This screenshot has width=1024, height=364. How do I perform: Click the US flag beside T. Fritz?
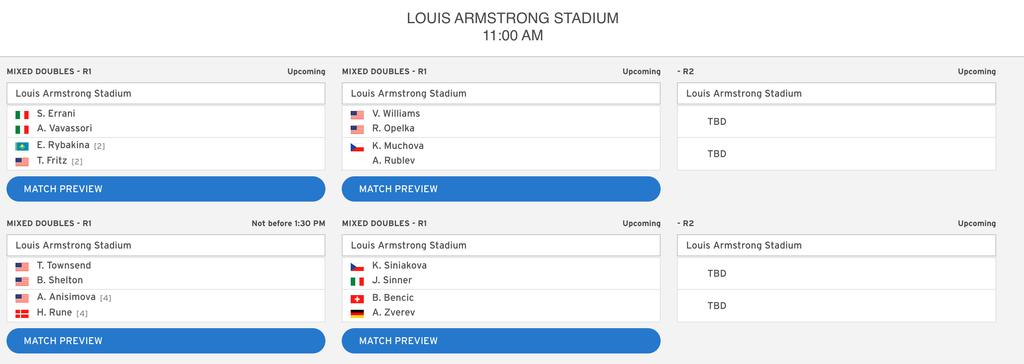point(22,161)
